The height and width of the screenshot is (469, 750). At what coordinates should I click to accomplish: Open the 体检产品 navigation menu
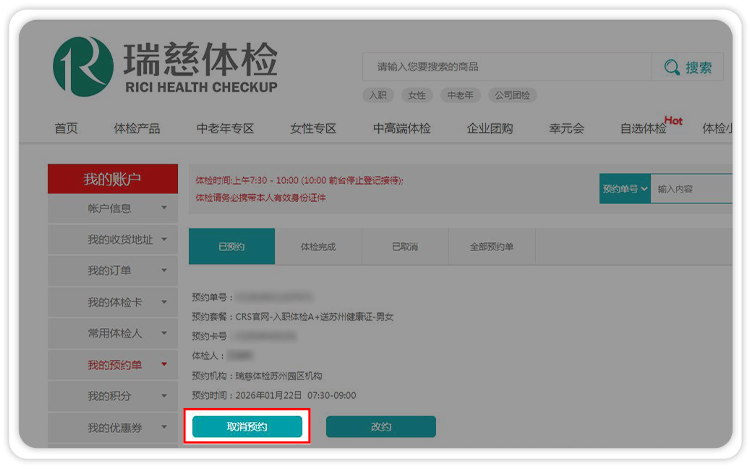[136, 128]
